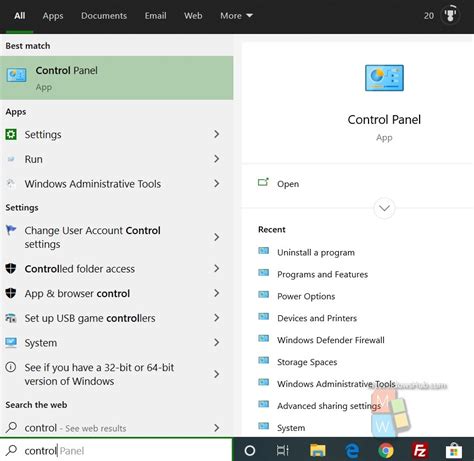The width and height of the screenshot is (474, 461).
Task: Click the info icon beside 32-bit or 64-bit
Action: click(x=11, y=367)
